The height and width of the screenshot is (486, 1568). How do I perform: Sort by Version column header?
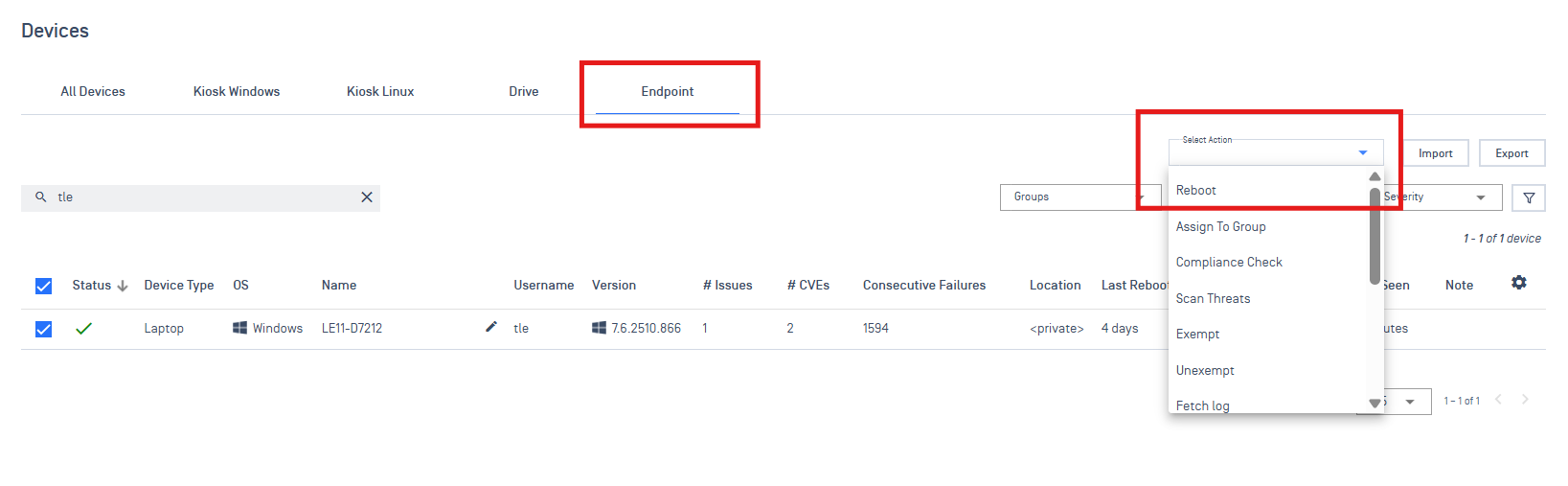(614, 286)
